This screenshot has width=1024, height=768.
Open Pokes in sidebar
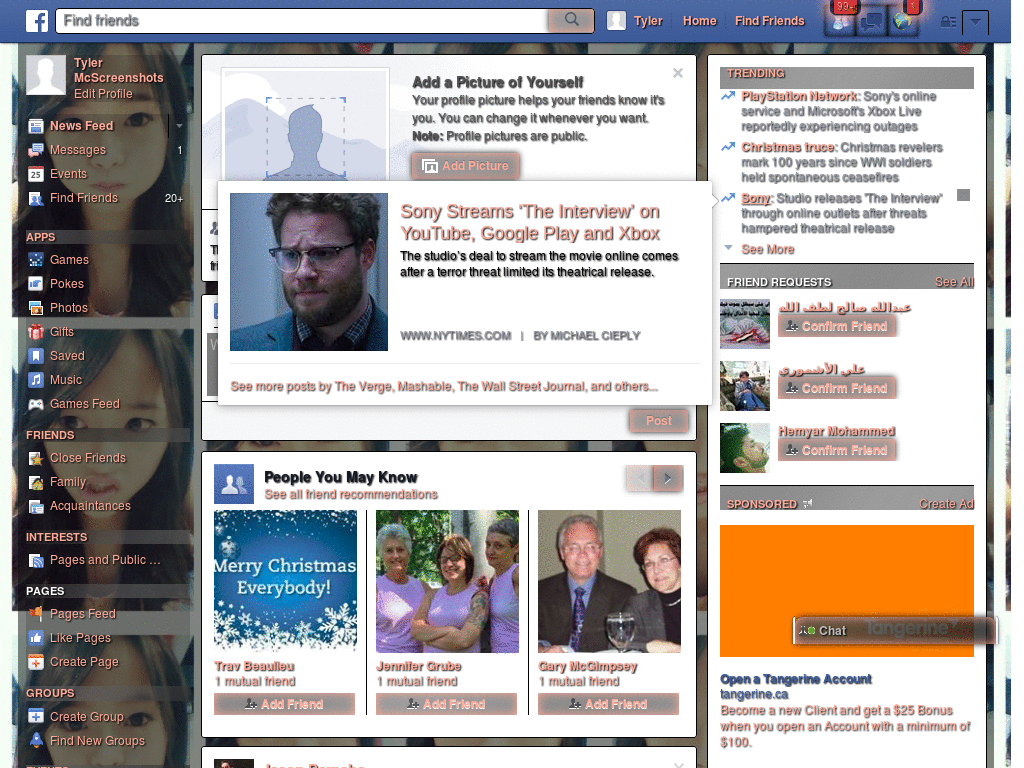(x=67, y=284)
